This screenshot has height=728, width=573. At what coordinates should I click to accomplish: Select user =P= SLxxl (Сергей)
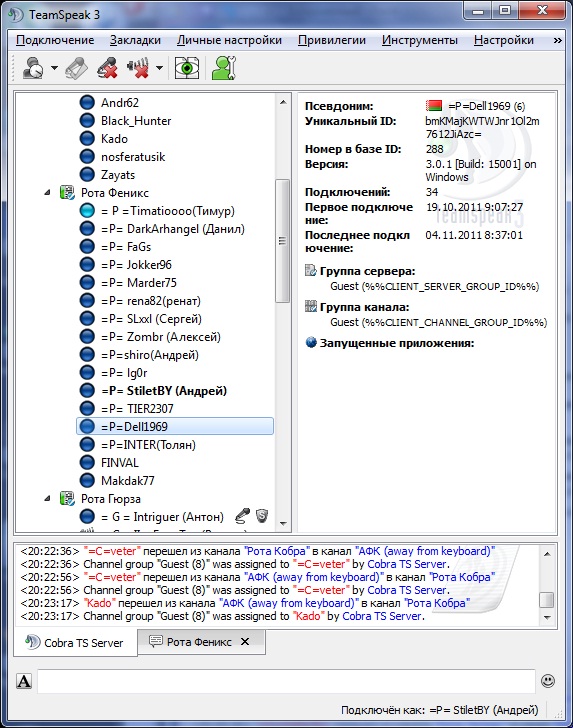click(151, 319)
